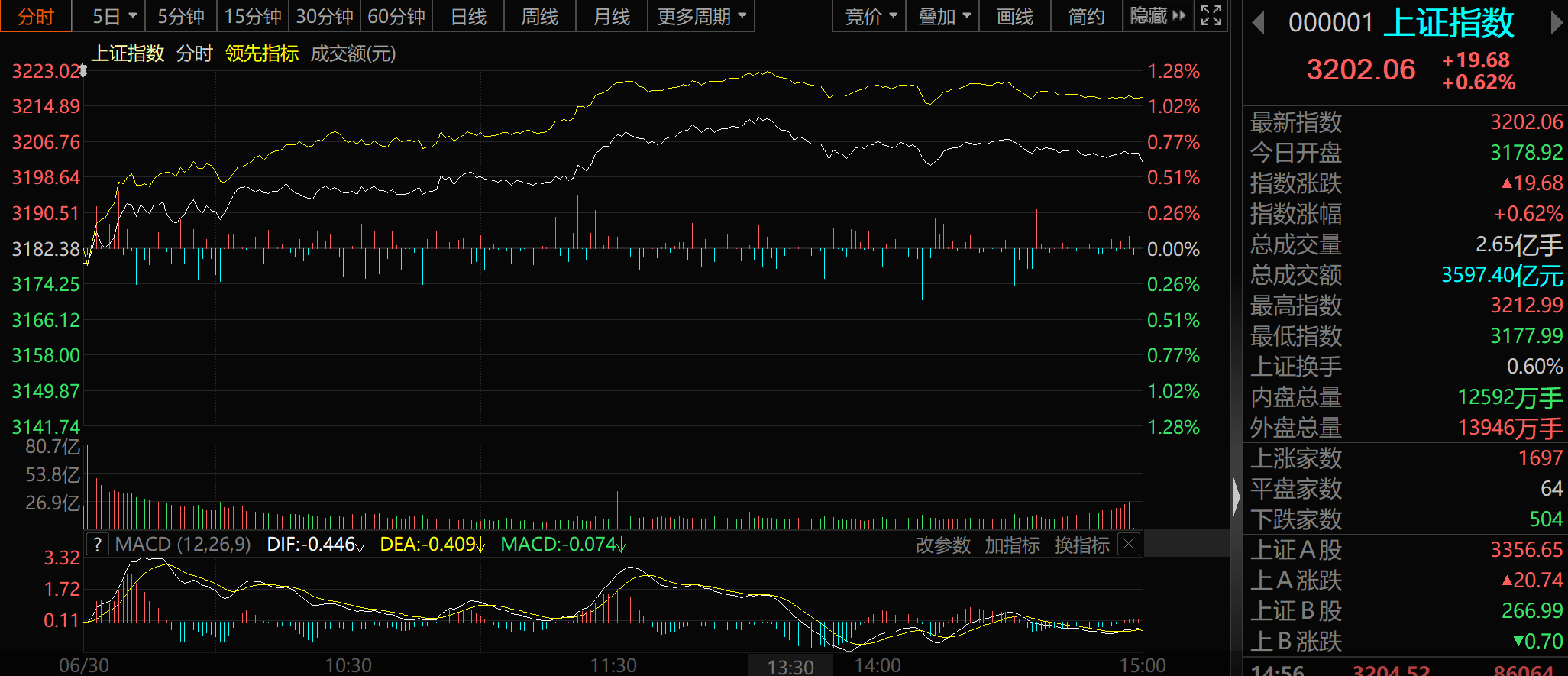
Task: Go to previous stock with left arrow
Action: click(x=1259, y=23)
